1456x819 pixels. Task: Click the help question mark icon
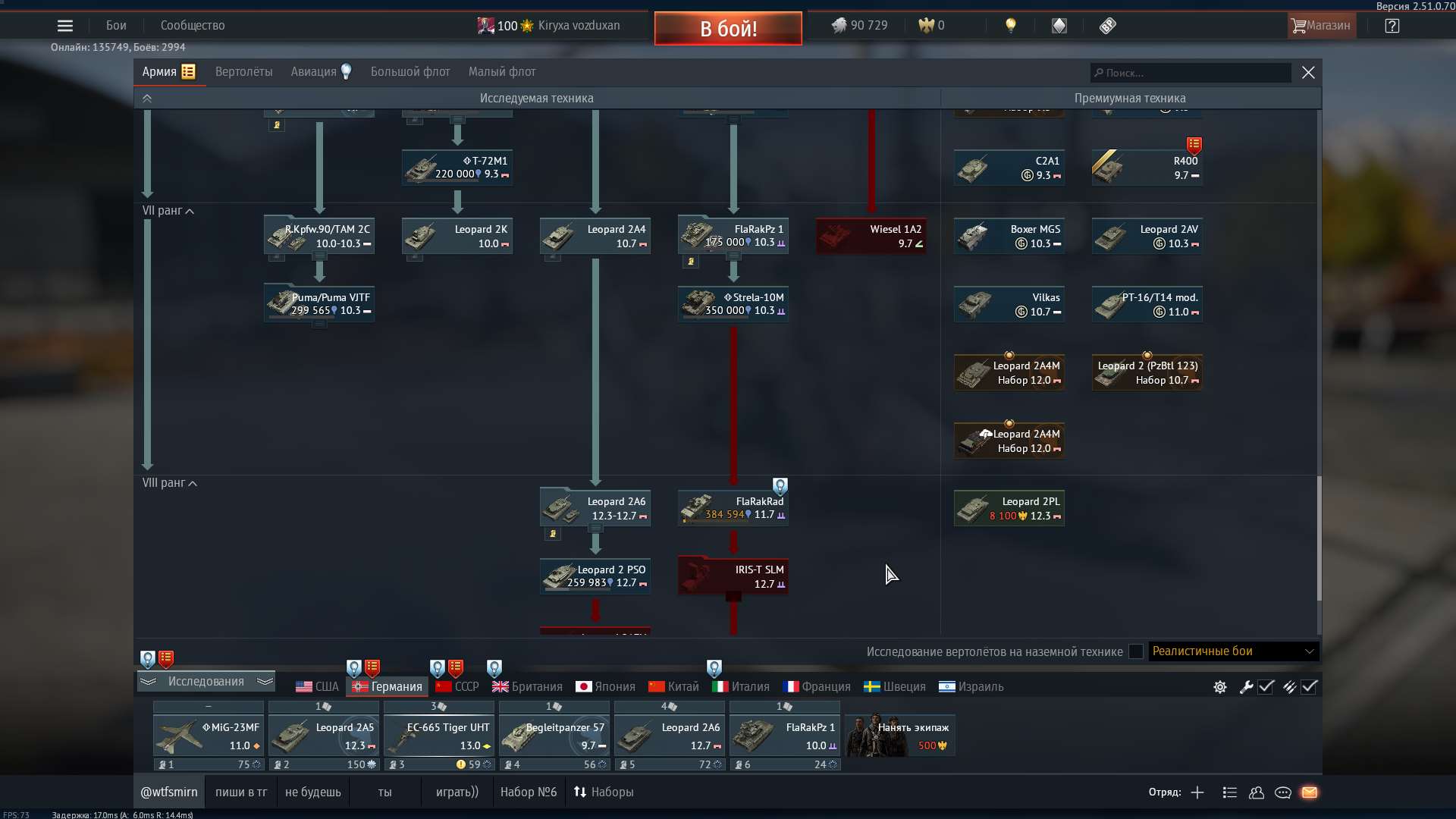(x=1392, y=26)
